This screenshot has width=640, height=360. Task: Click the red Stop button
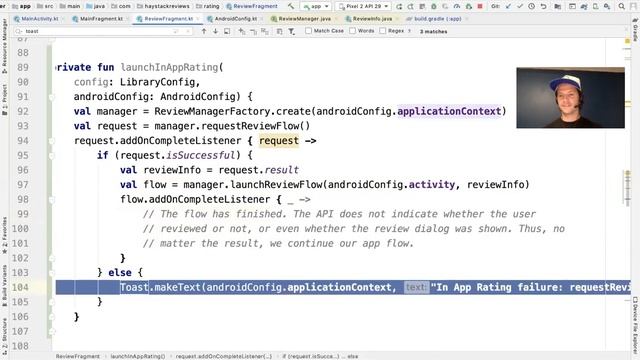pos(480,6)
